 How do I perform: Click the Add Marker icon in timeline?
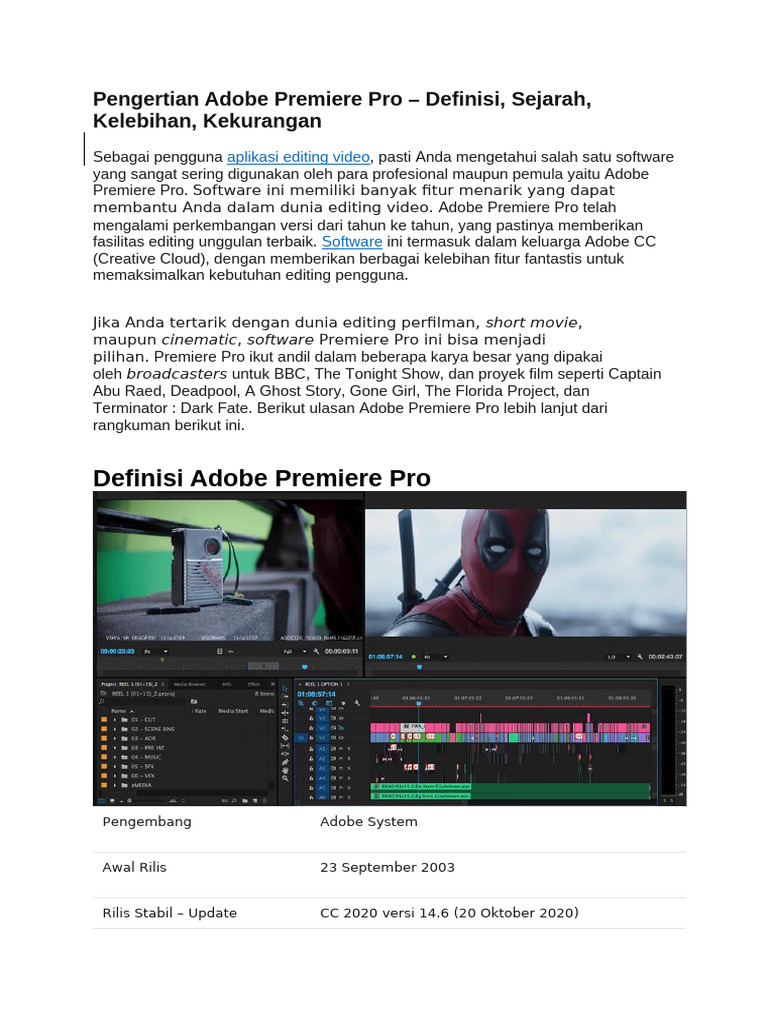pyautogui.click(x=344, y=703)
